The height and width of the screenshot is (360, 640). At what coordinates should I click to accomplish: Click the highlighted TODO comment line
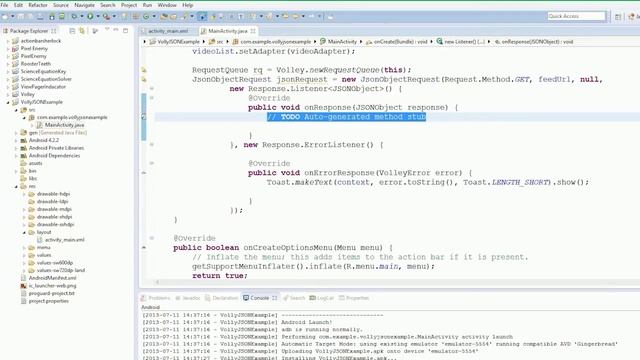point(346,117)
